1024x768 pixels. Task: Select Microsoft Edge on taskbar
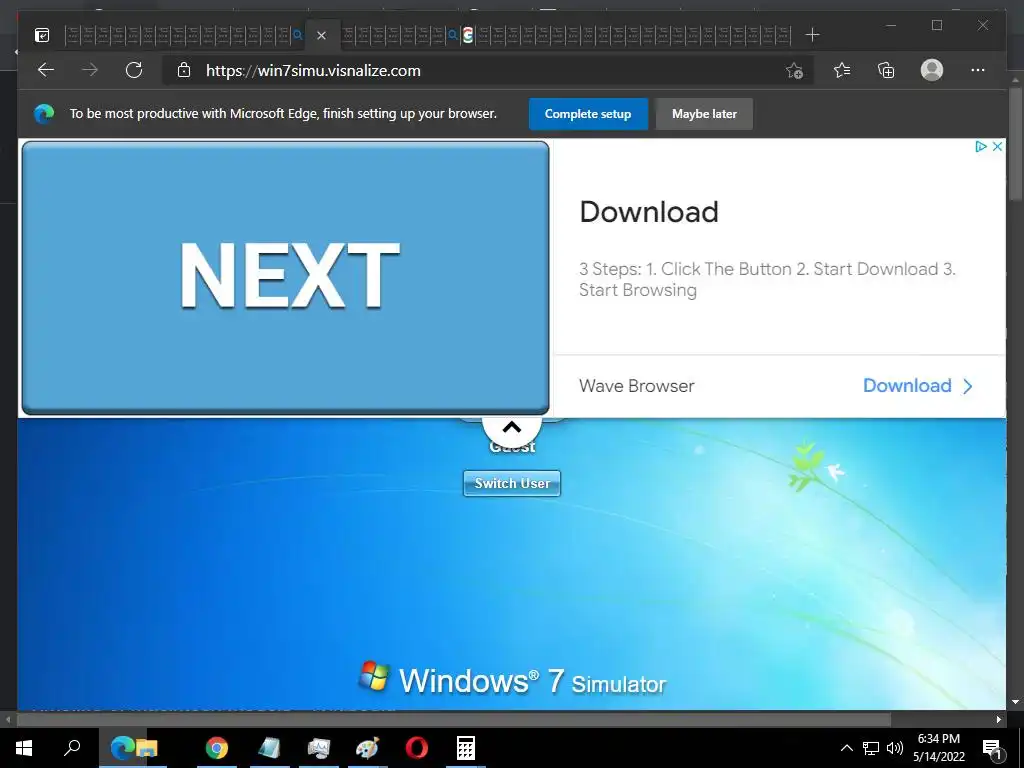click(121, 748)
